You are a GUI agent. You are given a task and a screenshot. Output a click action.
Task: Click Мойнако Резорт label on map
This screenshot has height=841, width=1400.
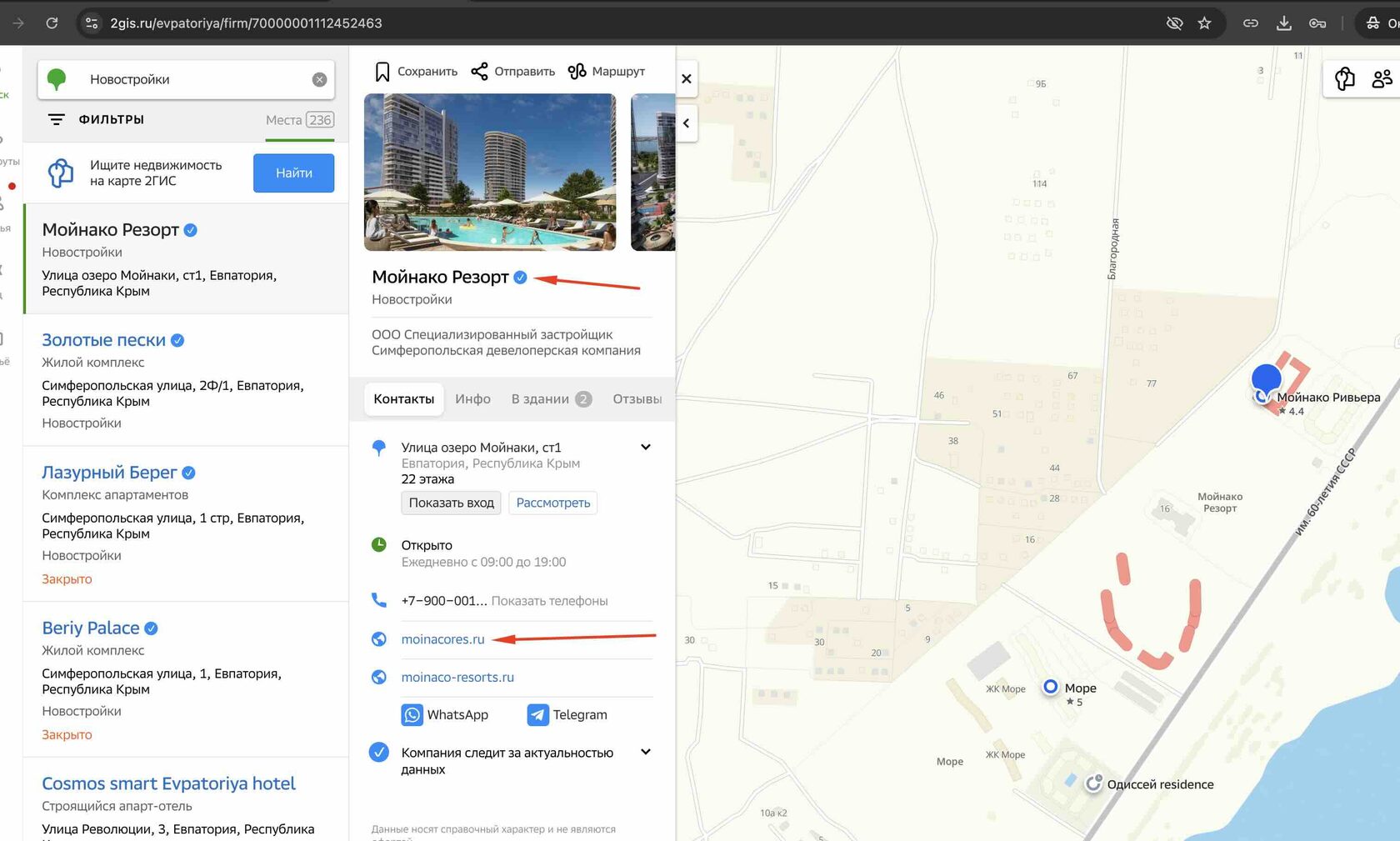[x=1220, y=503]
